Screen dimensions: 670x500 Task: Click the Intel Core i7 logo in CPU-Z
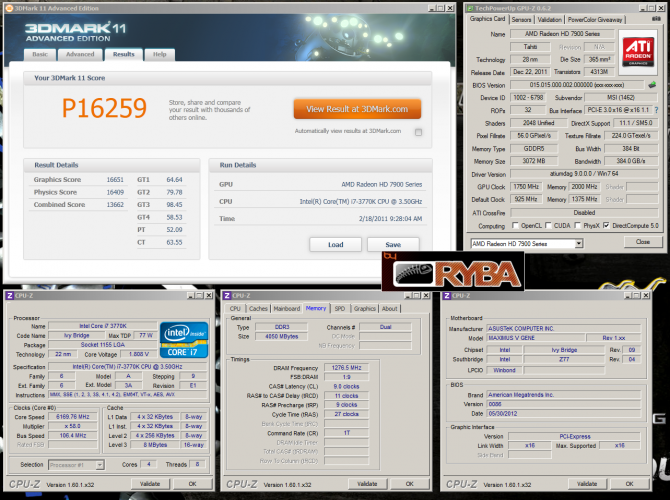point(184,340)
